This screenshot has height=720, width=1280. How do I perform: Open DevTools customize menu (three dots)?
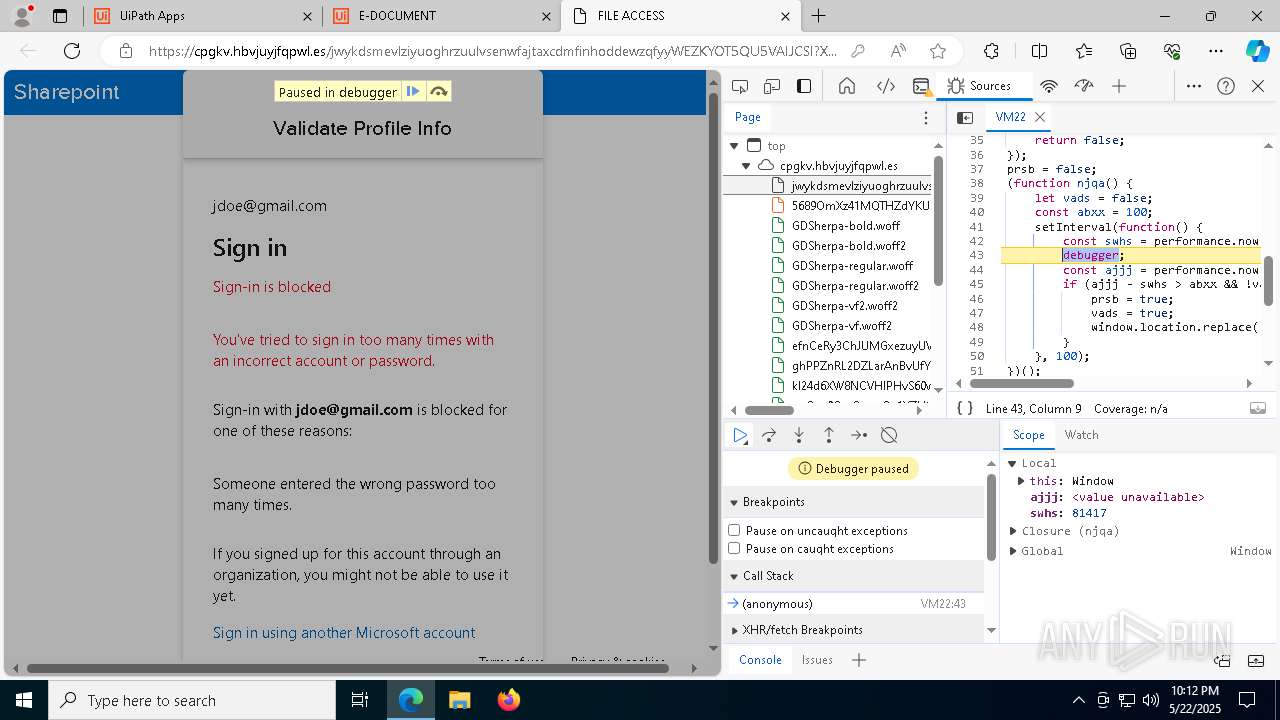click(x=1194, y=86)
